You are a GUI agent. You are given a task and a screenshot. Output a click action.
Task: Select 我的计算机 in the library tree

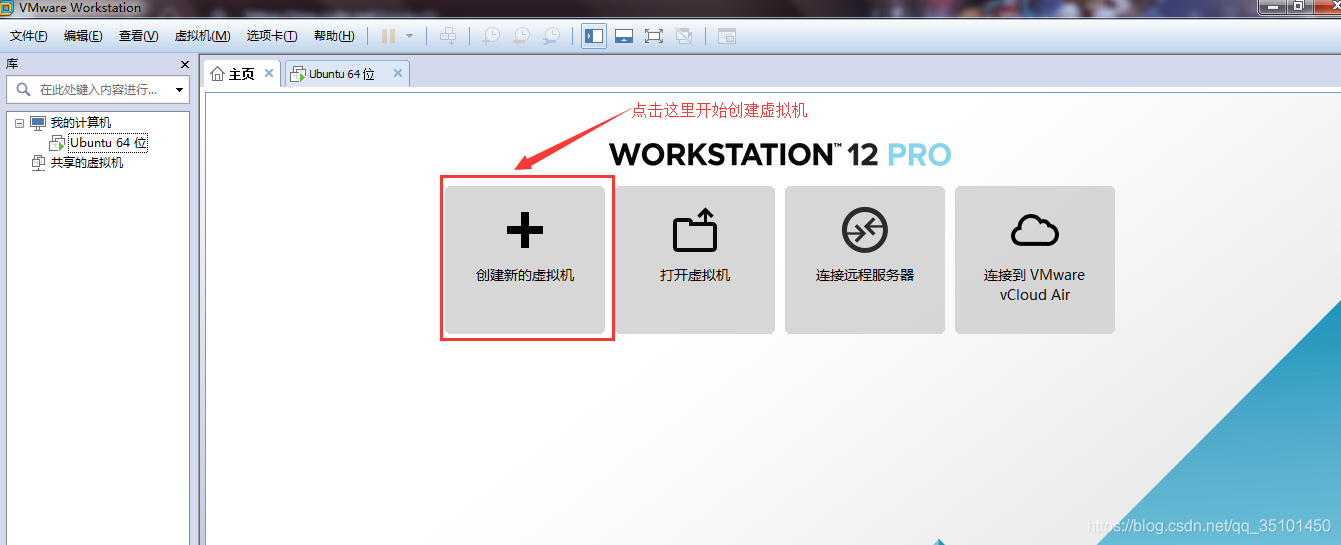tap(81, 123)
